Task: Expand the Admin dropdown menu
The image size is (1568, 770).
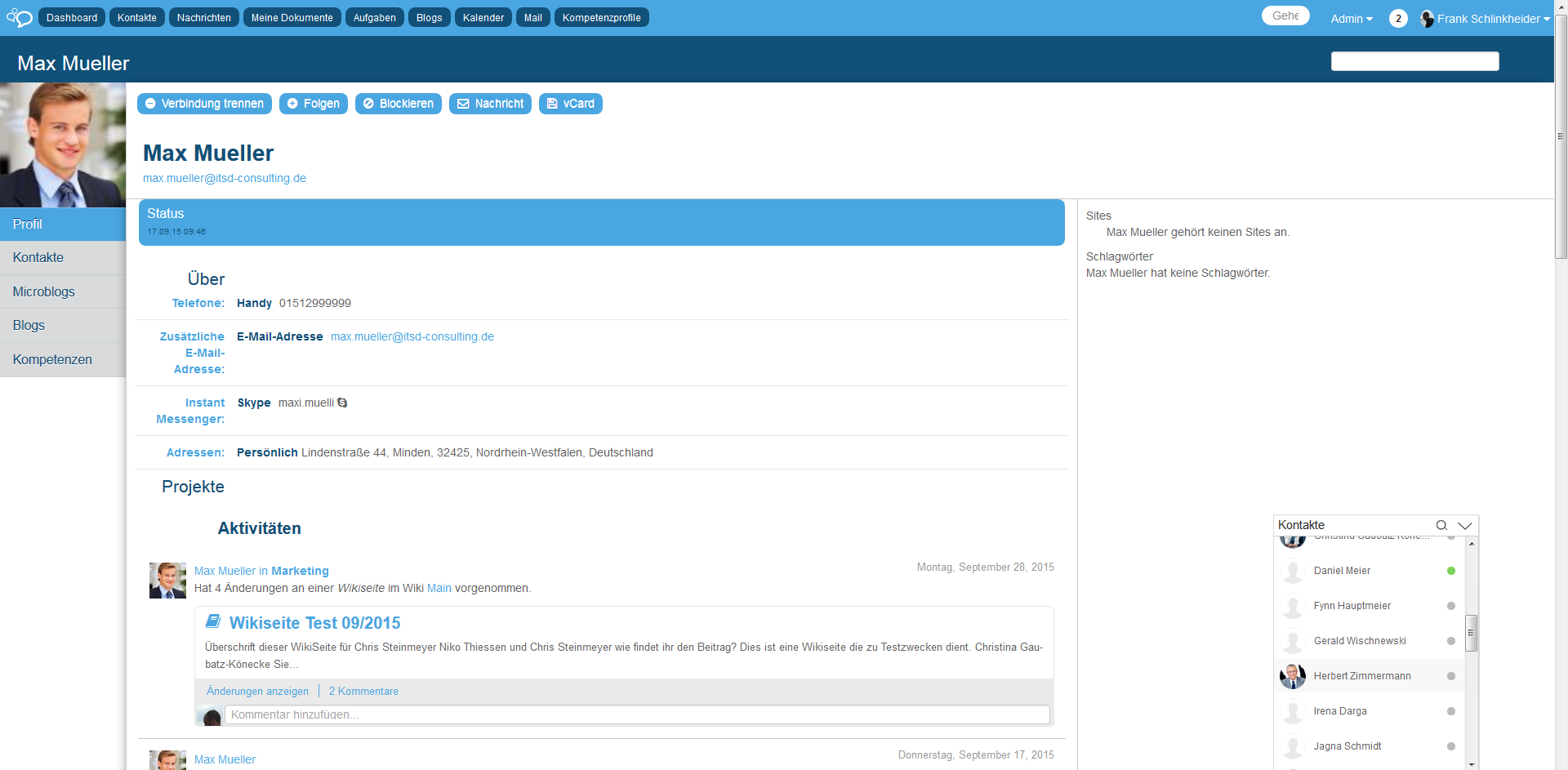Action: (1351, 19)
